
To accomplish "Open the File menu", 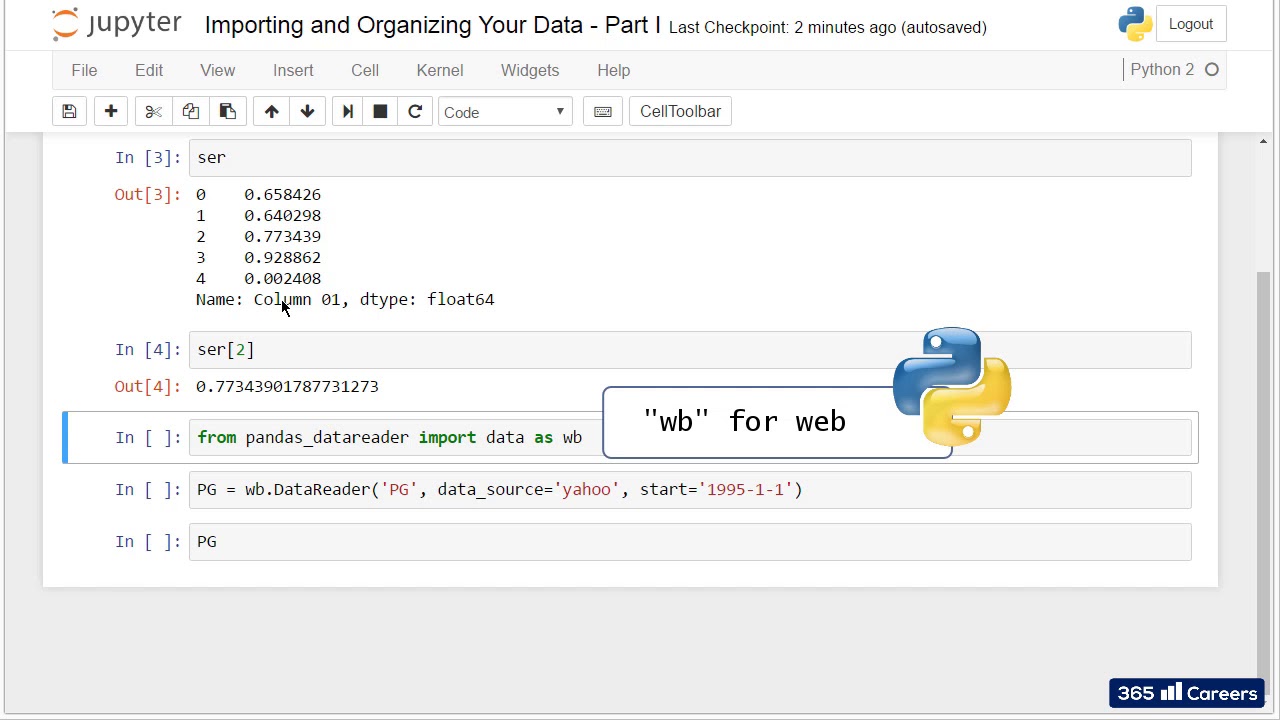I will click(84, 70).
